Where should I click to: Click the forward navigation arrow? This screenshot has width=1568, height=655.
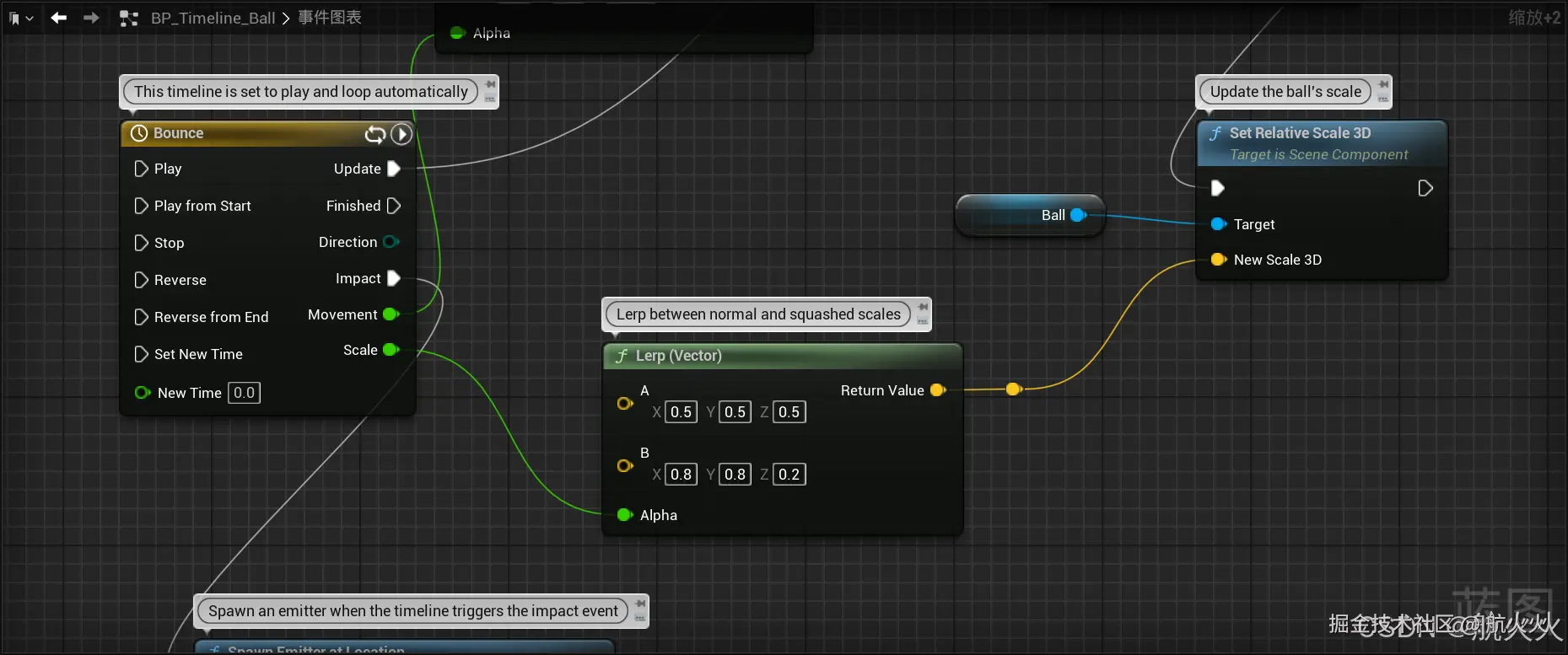coord(91,18)
